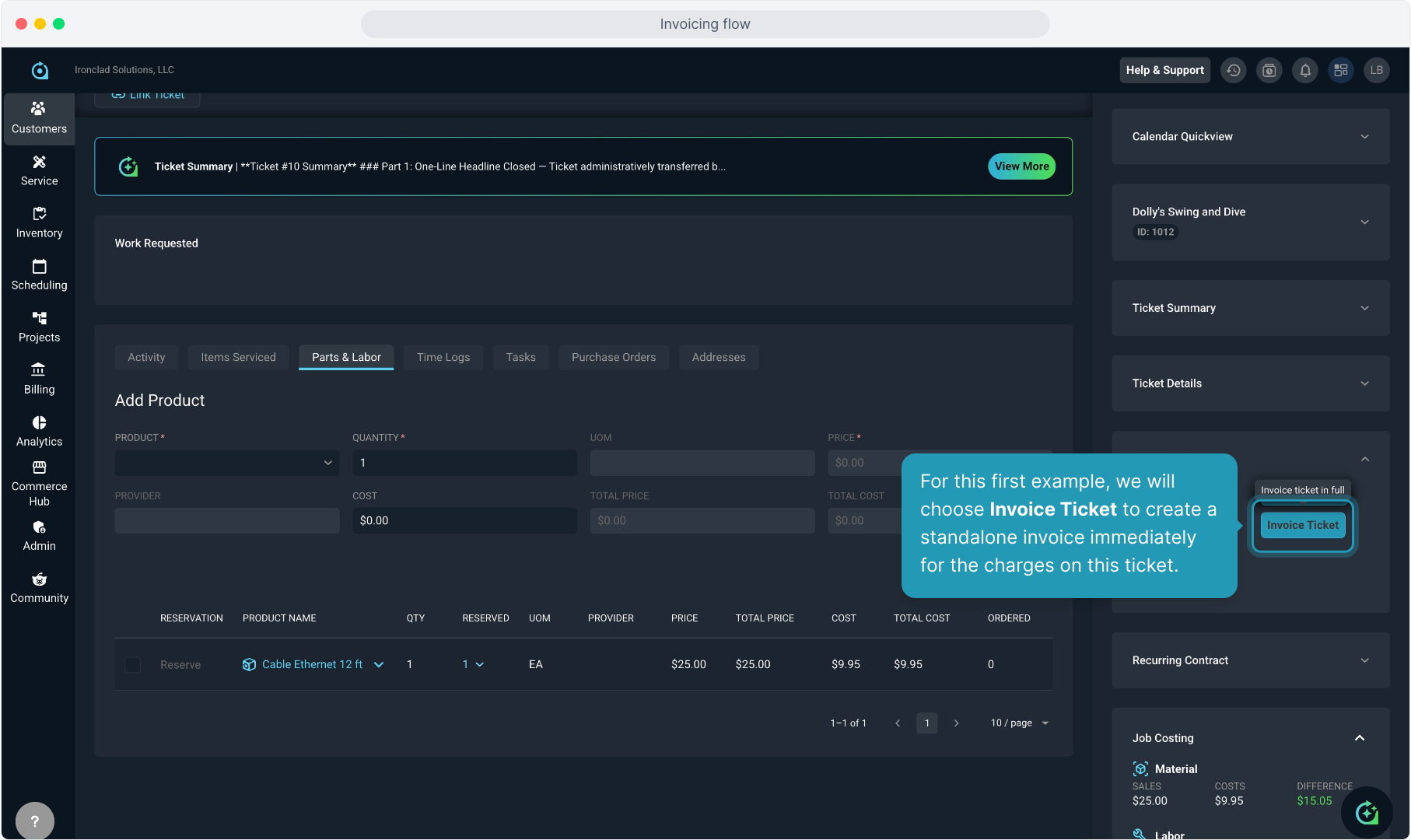Click the question mark help bubble

(x=35, y=821)
